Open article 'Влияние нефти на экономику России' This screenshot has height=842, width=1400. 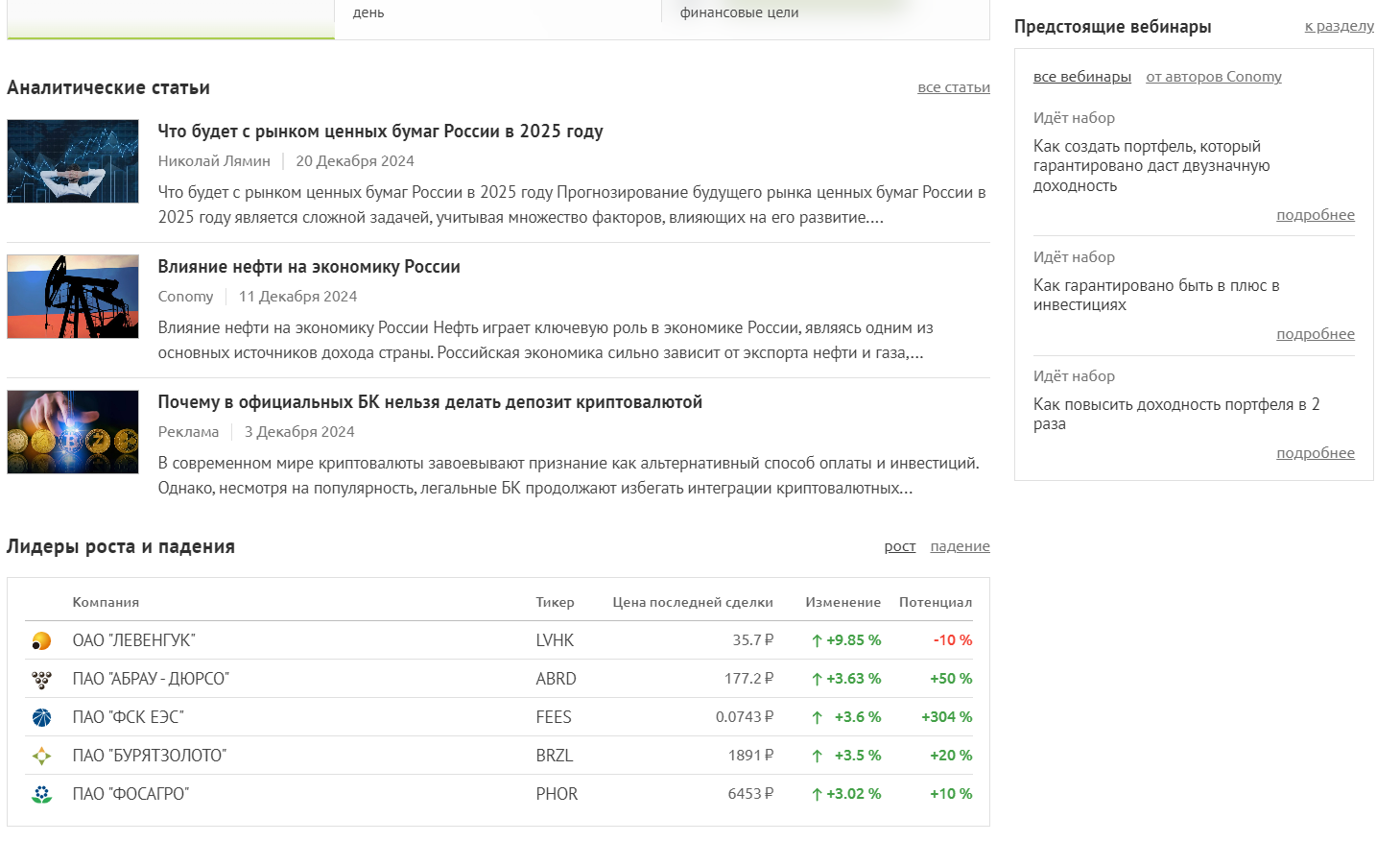click(x=309, y=267)
